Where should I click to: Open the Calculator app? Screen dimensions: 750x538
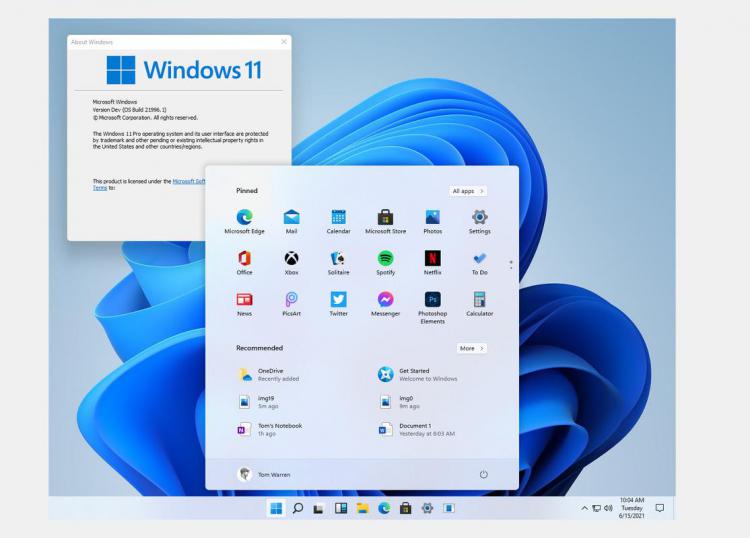pos(480,304)
